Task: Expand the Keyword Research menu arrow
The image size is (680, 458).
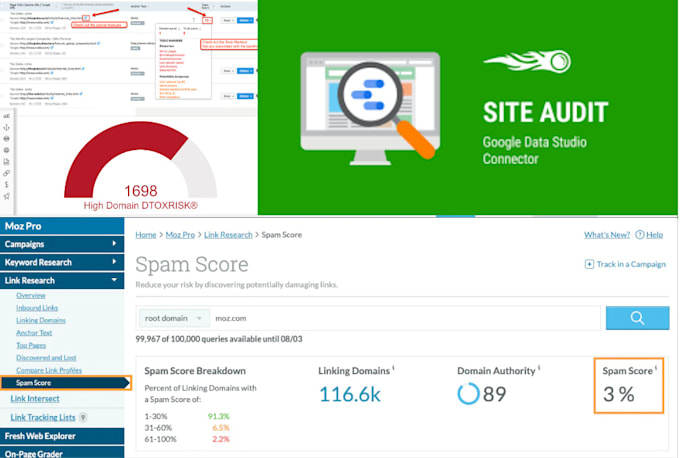Action: [x=114, y=262]
